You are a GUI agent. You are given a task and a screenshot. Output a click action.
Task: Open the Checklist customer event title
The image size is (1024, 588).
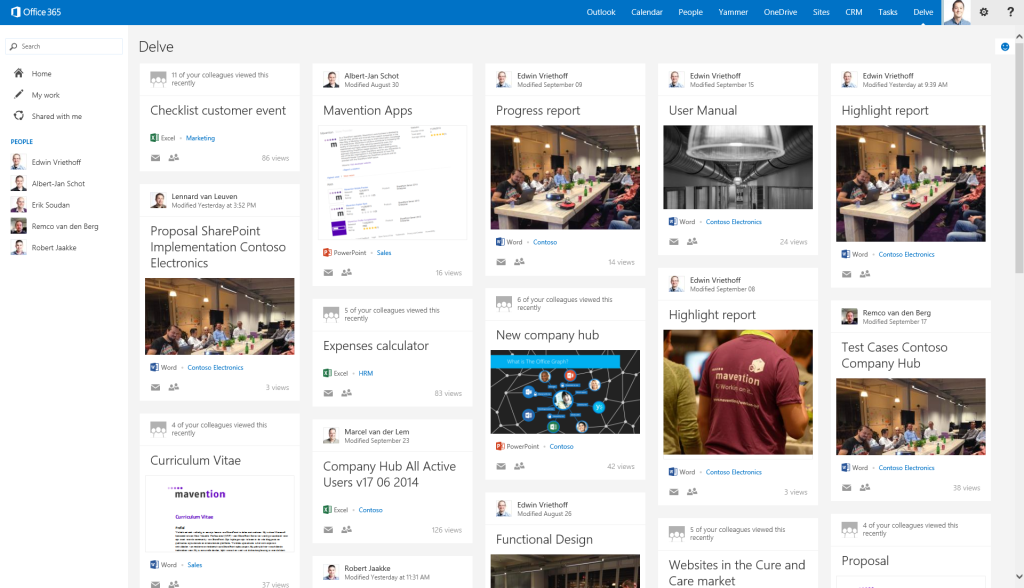coord(218,110)
